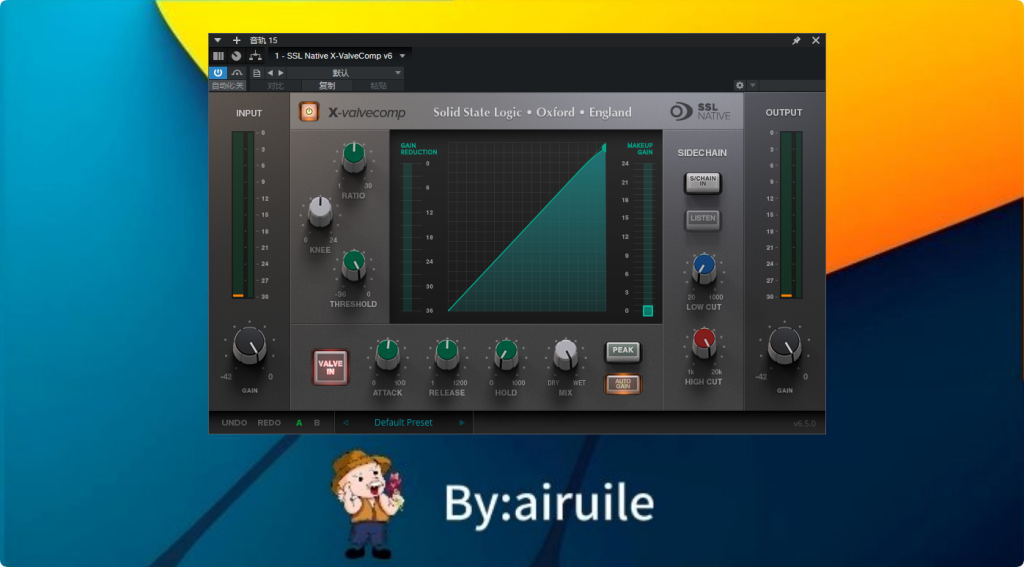
Task: Click the 音轨 15 track title
Action: [263, 40]
